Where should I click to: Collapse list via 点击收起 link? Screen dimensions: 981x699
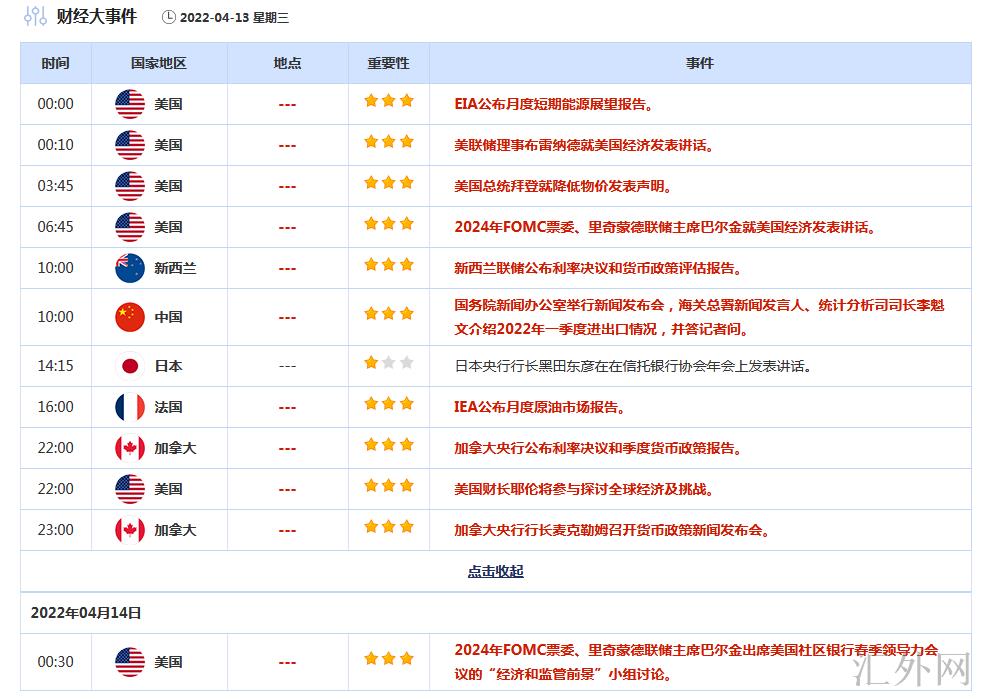click(x=495, y=572)
